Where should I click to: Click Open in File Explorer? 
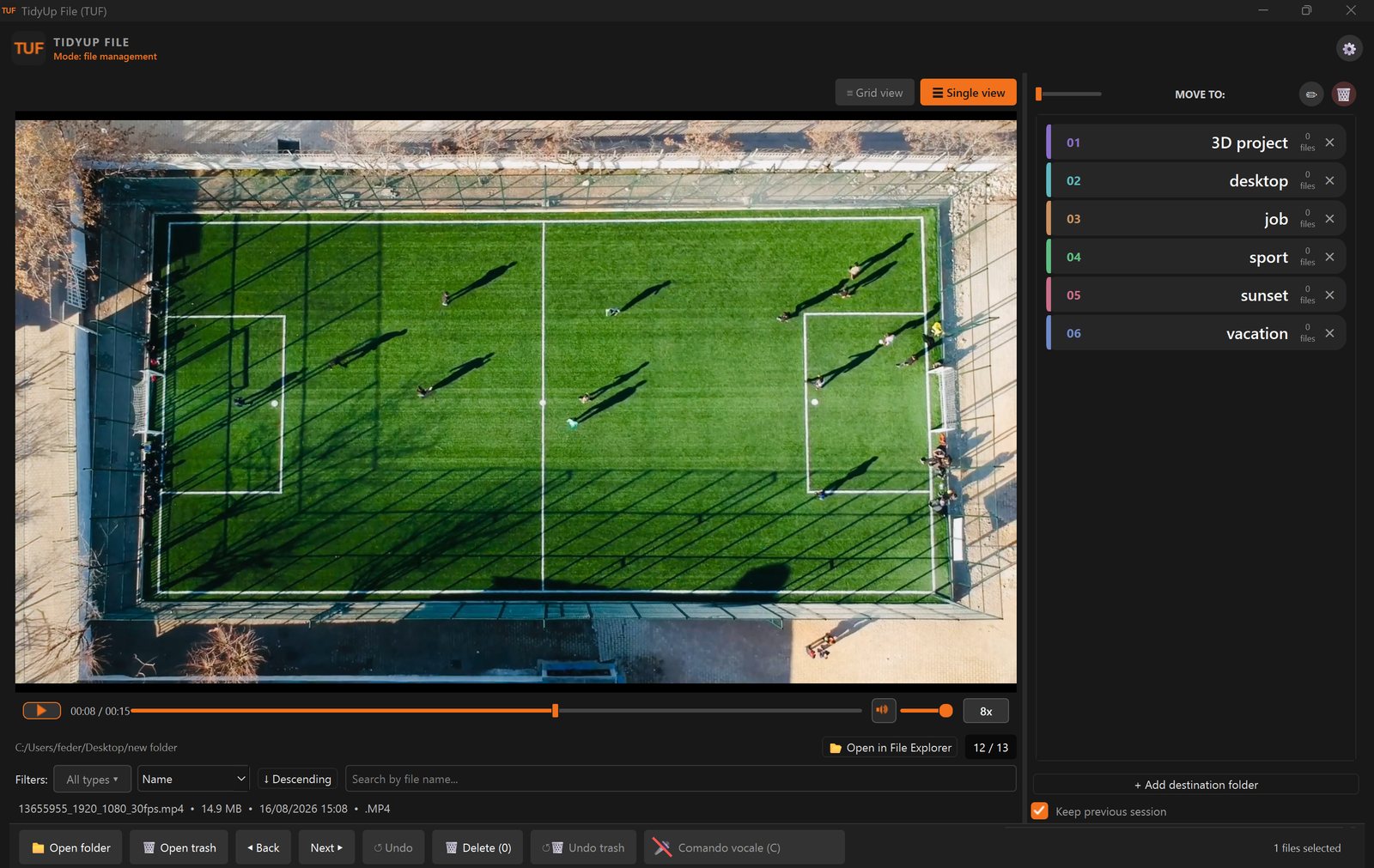click(x=890, y=748)
